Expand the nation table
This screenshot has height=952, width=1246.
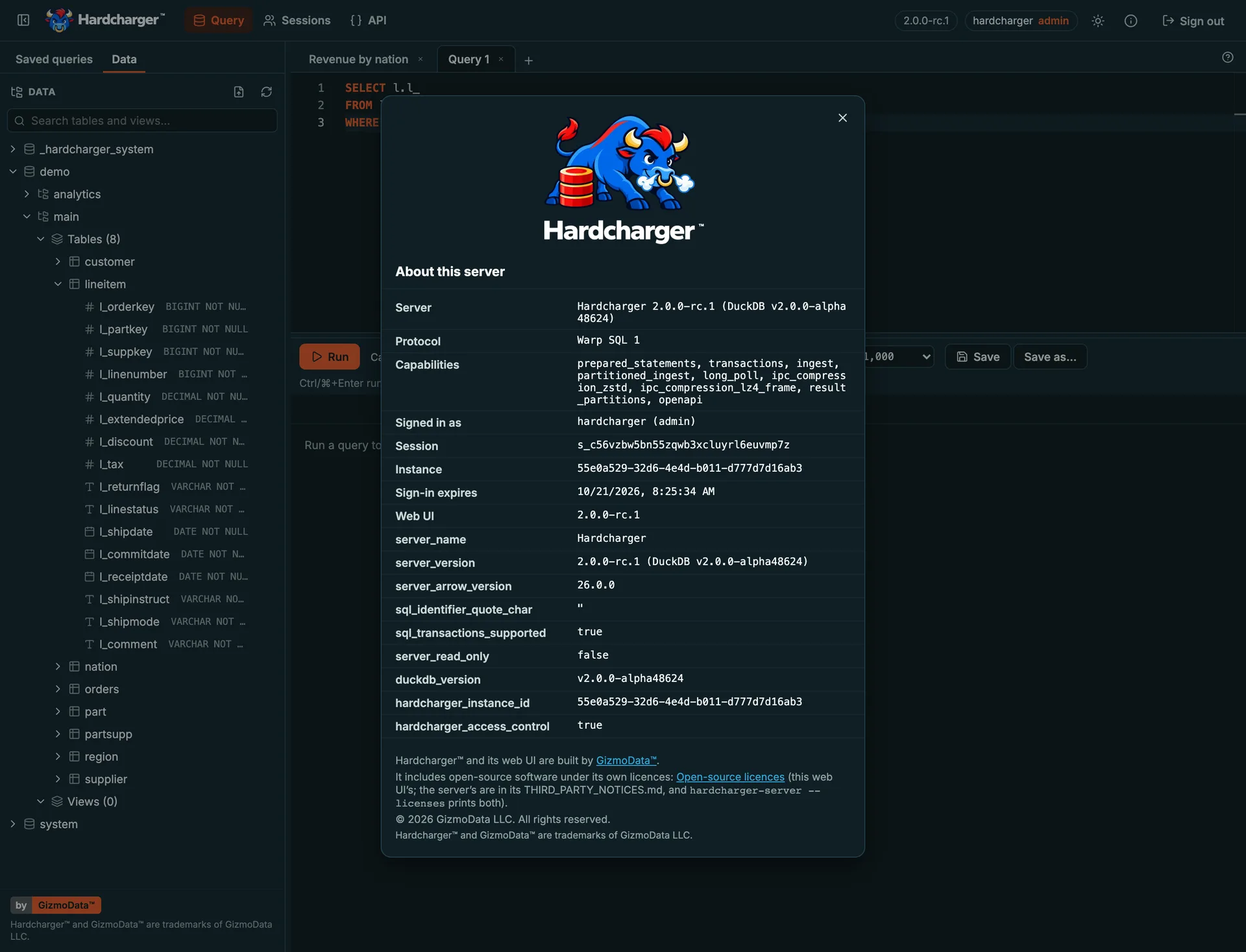pyautogui.click(x=58, y=666)
